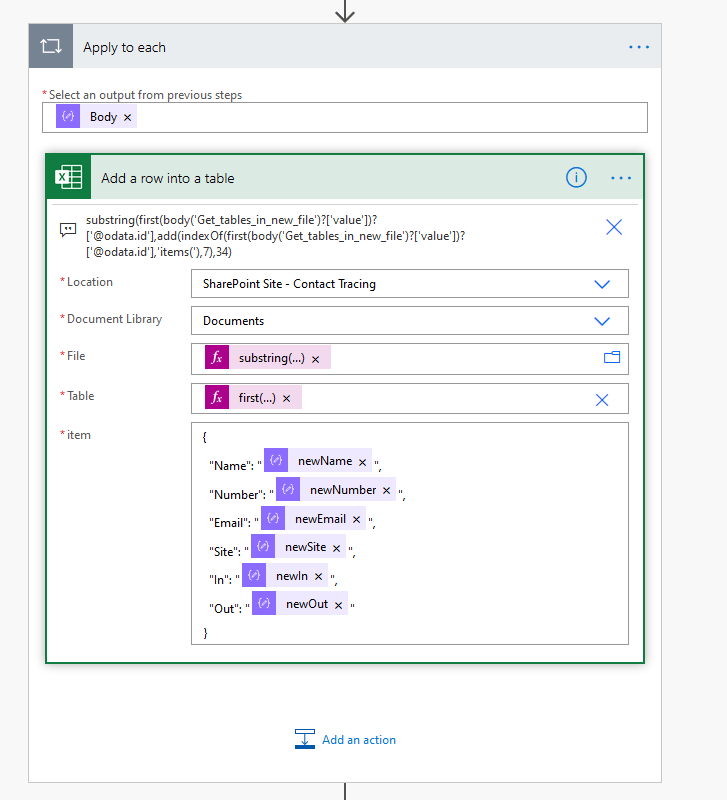Viewport: 727px width, 800px height.
Task: Remove the newEmail token from item
Action: pos(356,520)
